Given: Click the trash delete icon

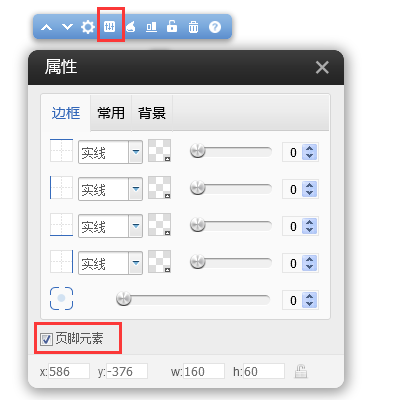Looking at the screenshot, I should pyautogui.click(x=193, y=27).
